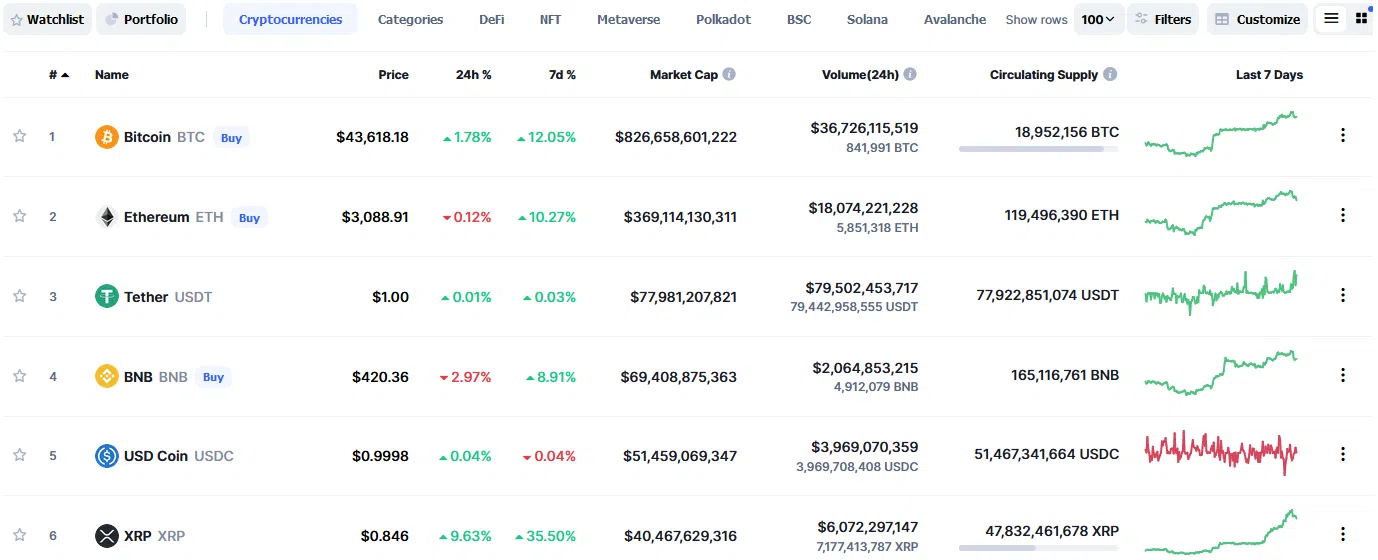Image resolution: width=1378 pixels, height=560 pixels.
Task: Click Ethereum market cap $369,114,130,311
Action: pyautogui.click(x=680, y=217)
